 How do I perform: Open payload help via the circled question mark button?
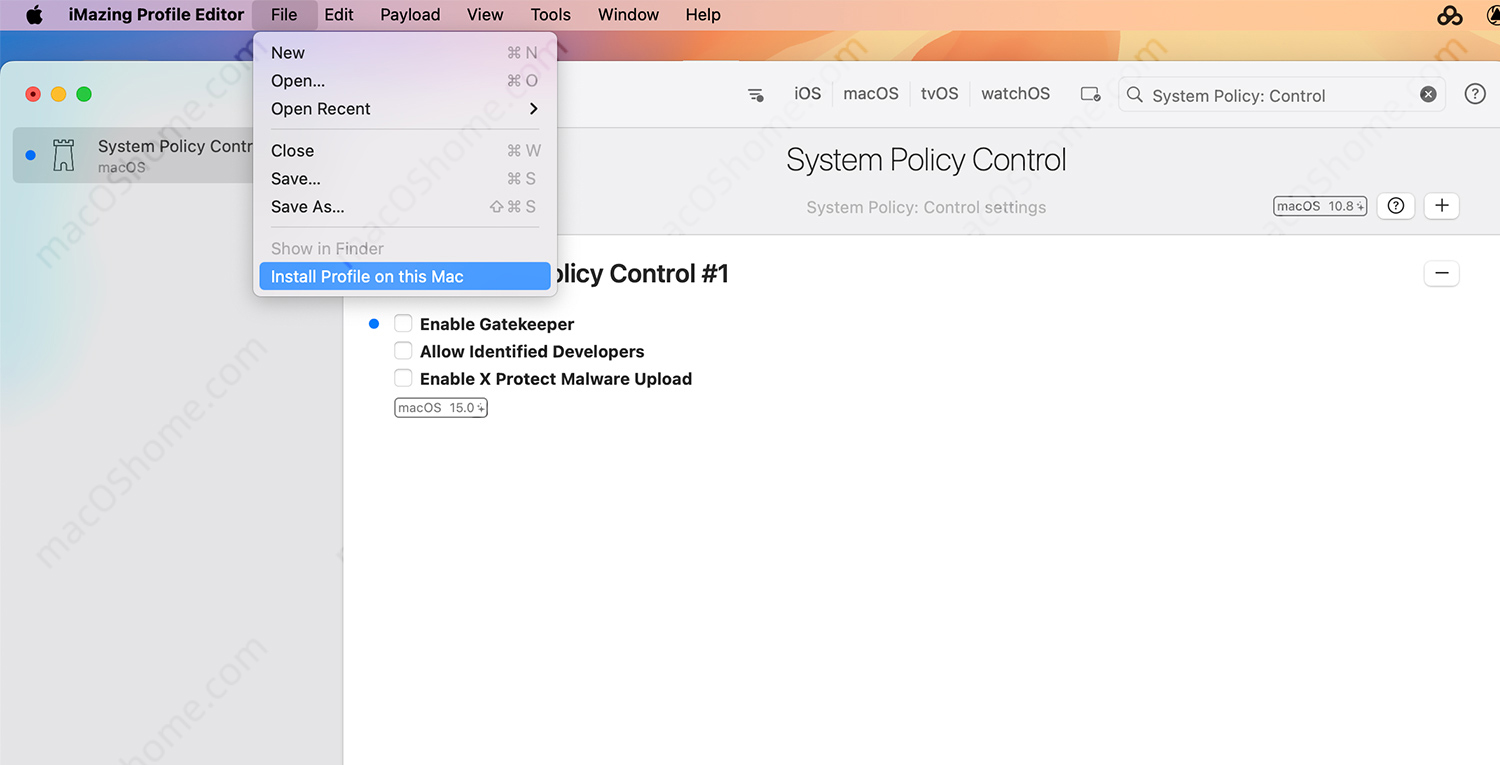coord(1395,206)
